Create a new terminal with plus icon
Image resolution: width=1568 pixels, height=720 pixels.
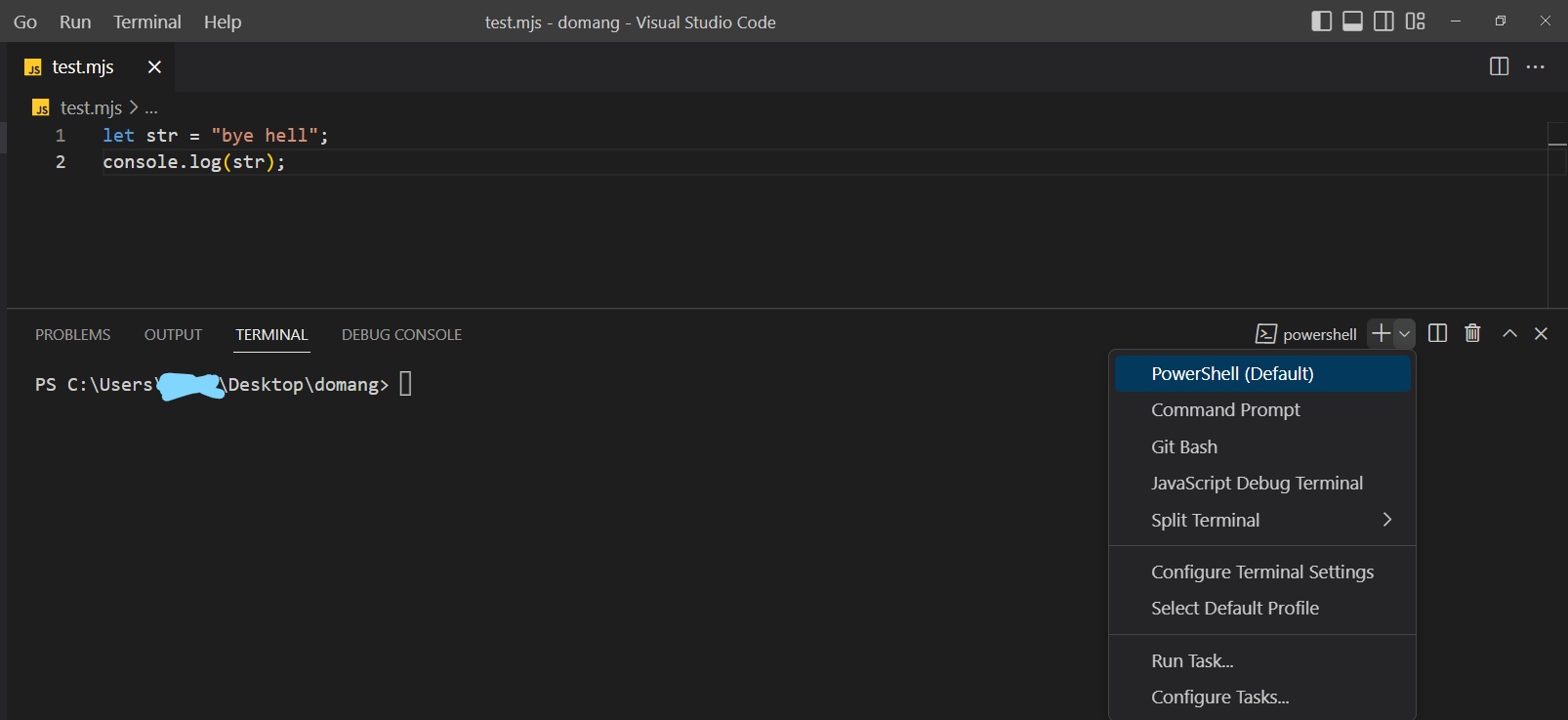1381,334
